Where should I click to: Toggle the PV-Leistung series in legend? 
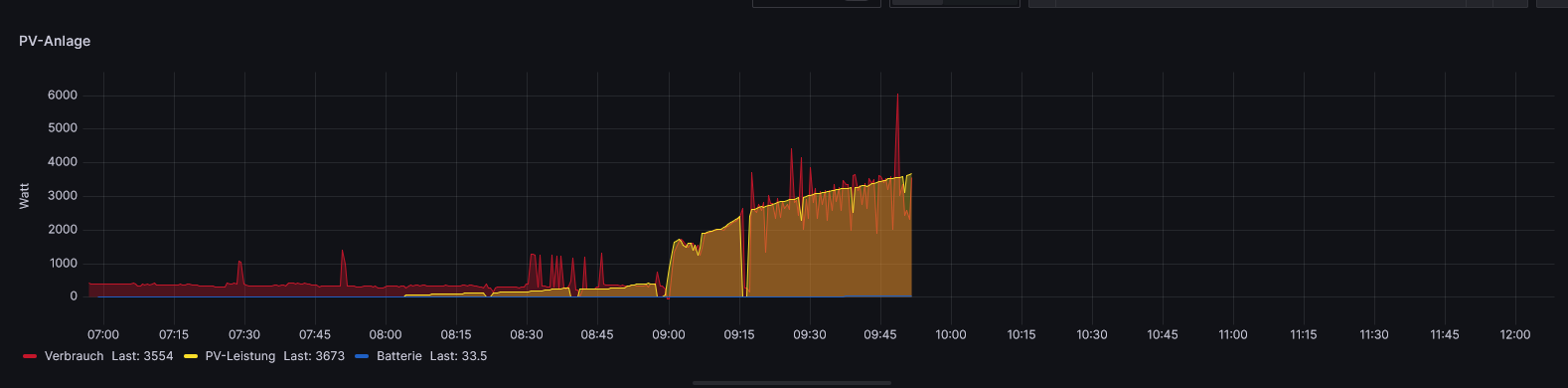click(x=239, y=356)
